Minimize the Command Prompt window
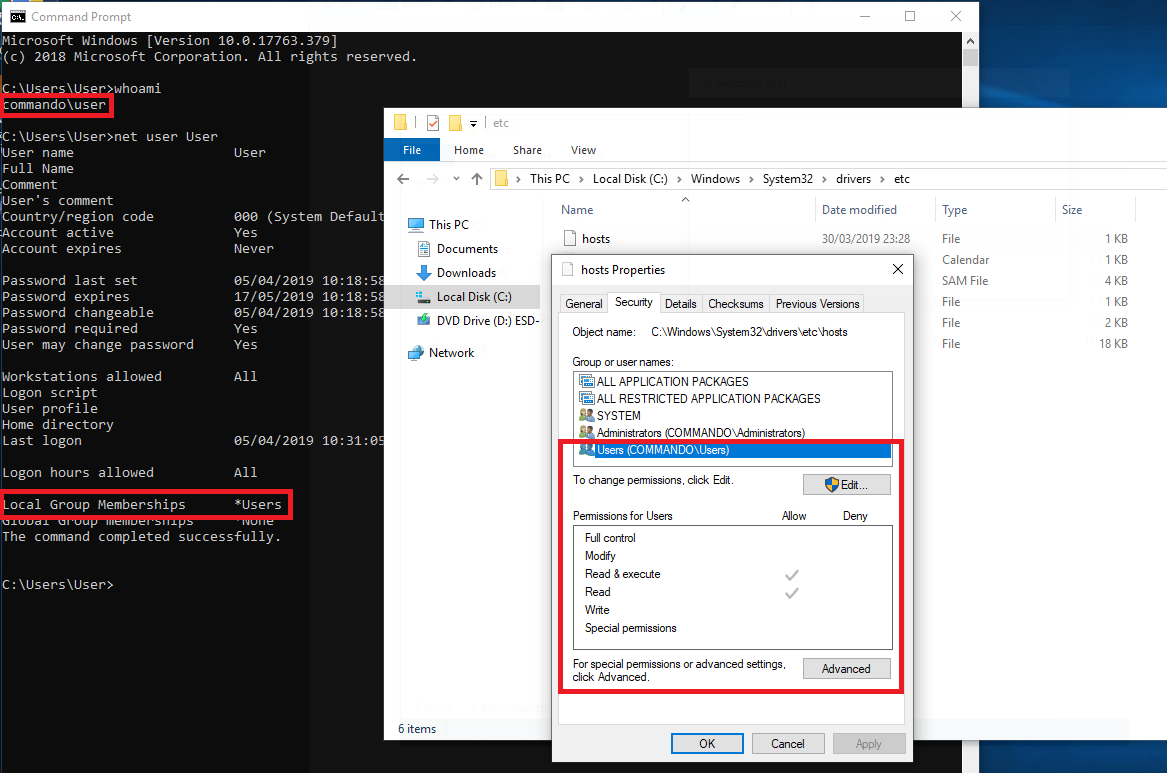The height and width of the screenshot is (773, 1167). [865, 16]
